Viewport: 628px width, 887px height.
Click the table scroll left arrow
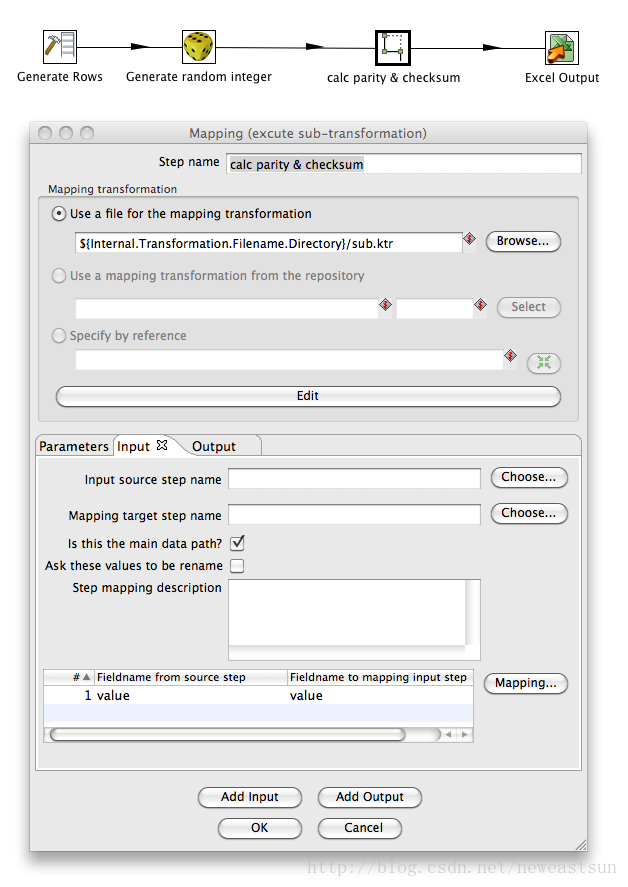(449, 734)
